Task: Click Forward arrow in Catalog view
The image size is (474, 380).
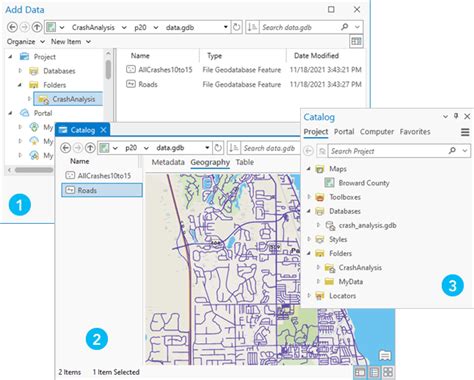Action: point(78,148)
